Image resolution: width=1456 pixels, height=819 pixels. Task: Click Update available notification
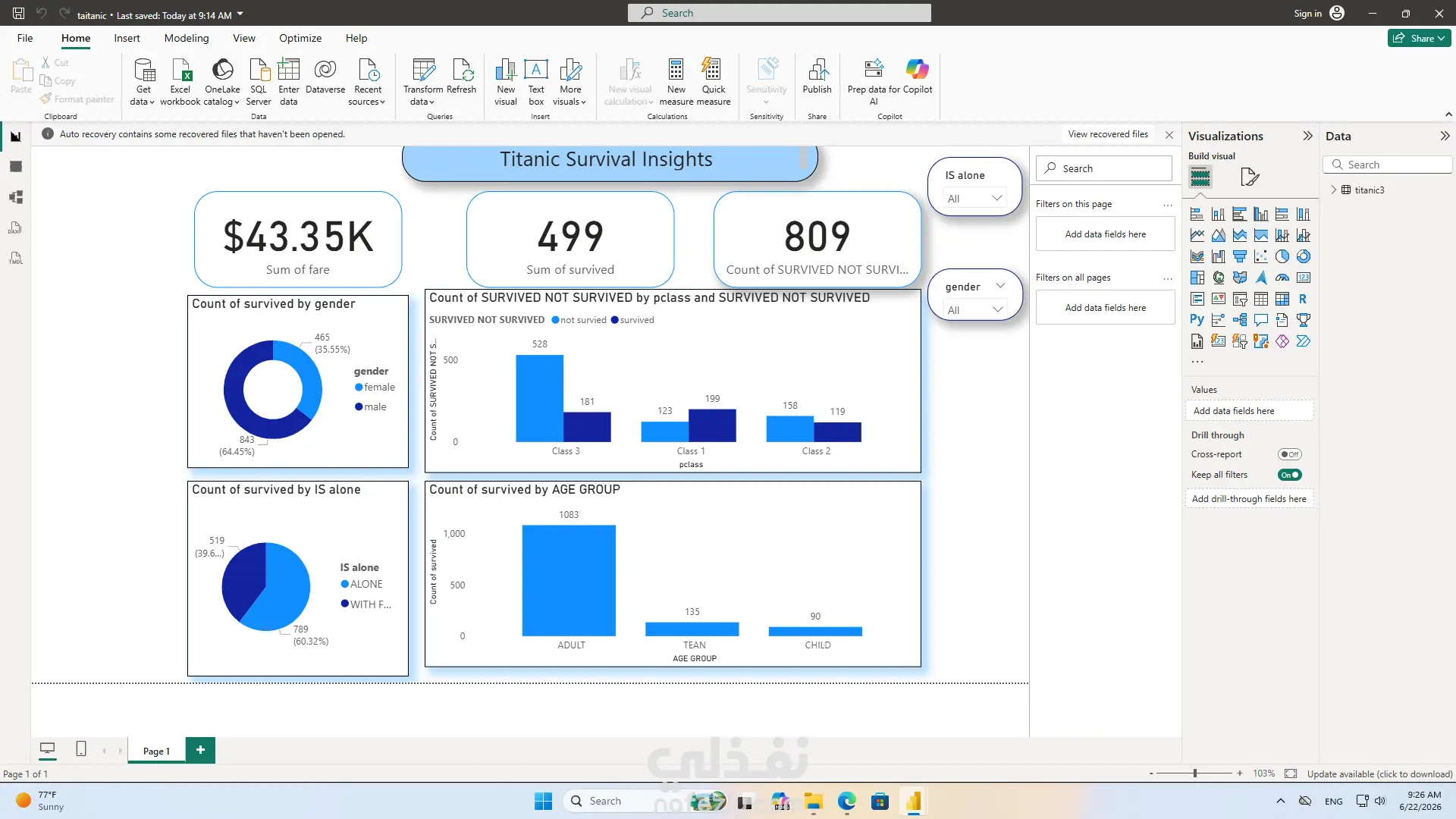point(1379,773)
